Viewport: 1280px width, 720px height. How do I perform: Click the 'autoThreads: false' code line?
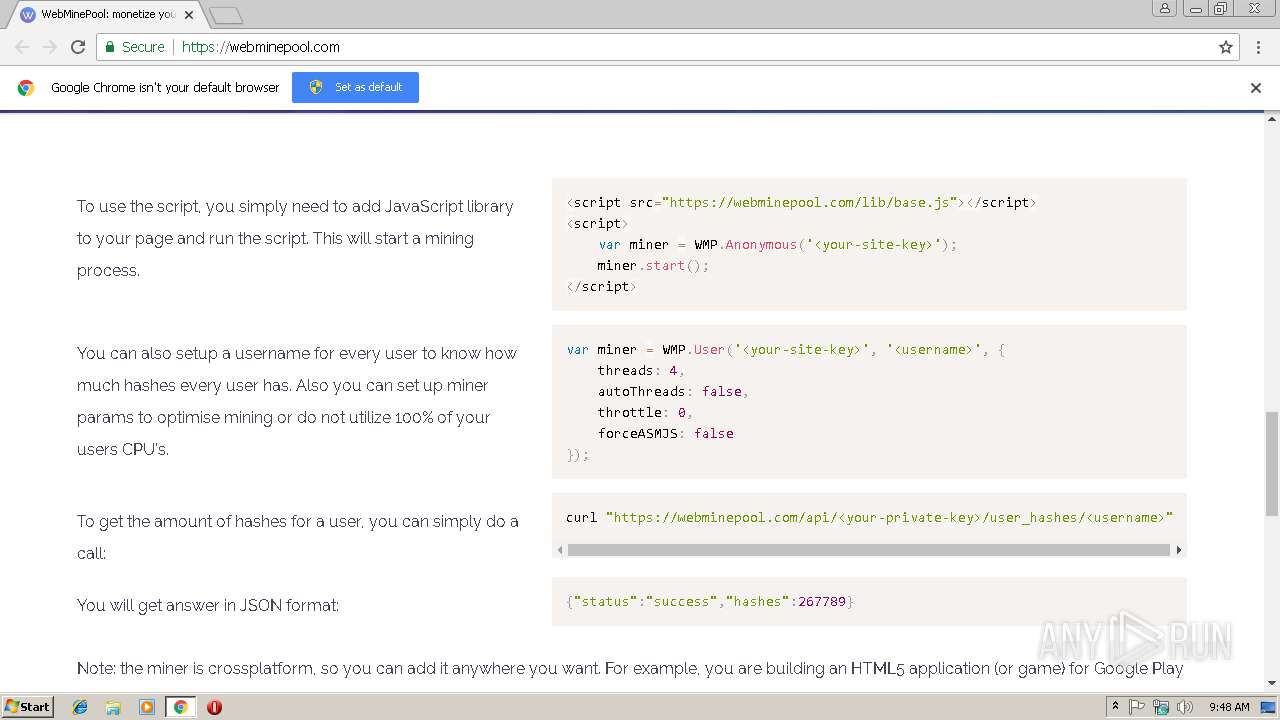pos(673,391)
